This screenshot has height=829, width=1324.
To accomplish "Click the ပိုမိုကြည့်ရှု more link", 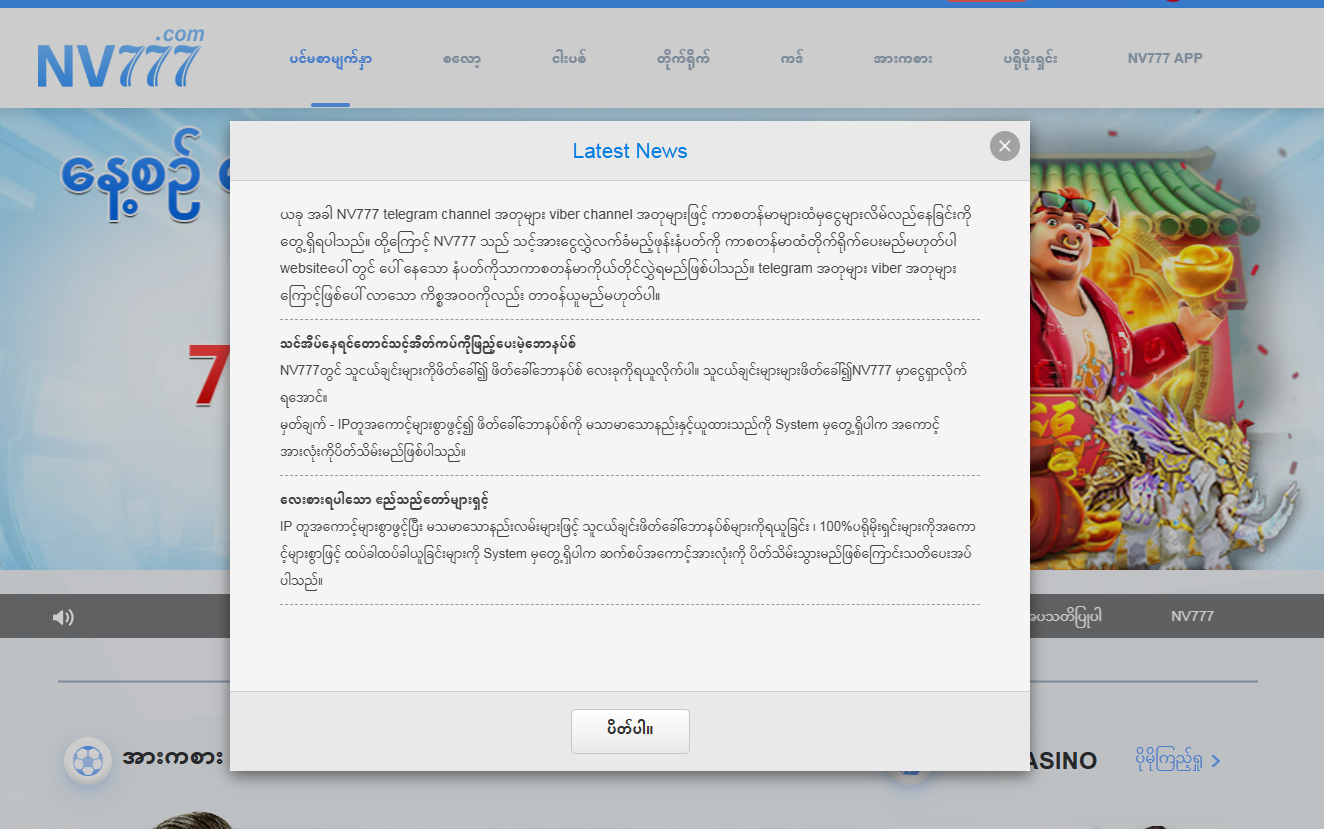I will 1178,760.
